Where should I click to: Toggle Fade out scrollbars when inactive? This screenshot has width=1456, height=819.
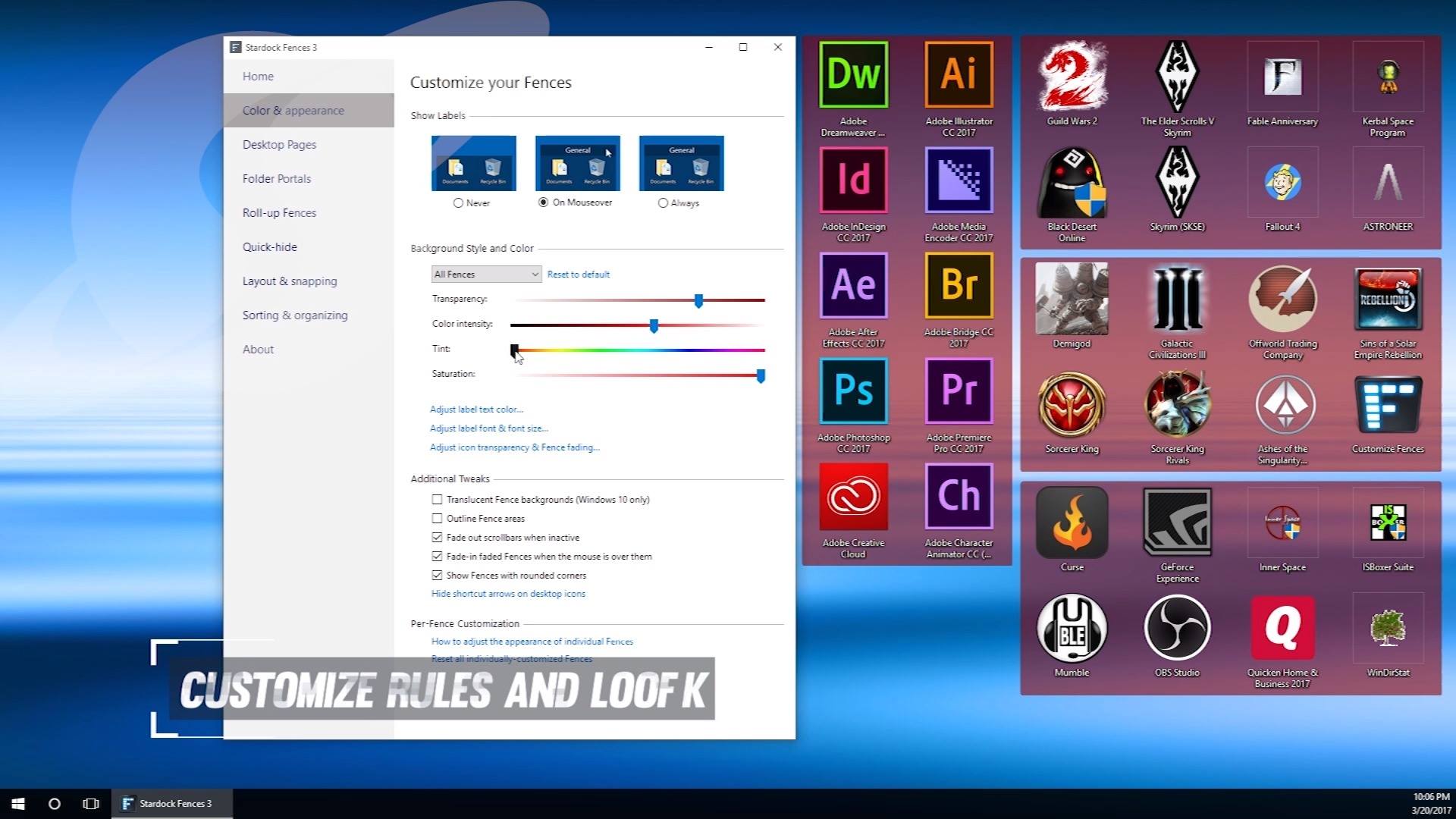[437, 538]
